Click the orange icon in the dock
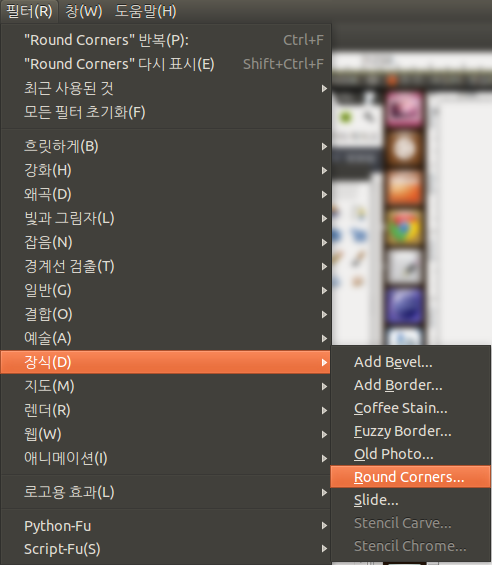This screenshot has height=565, width=492. coord(404,188)
